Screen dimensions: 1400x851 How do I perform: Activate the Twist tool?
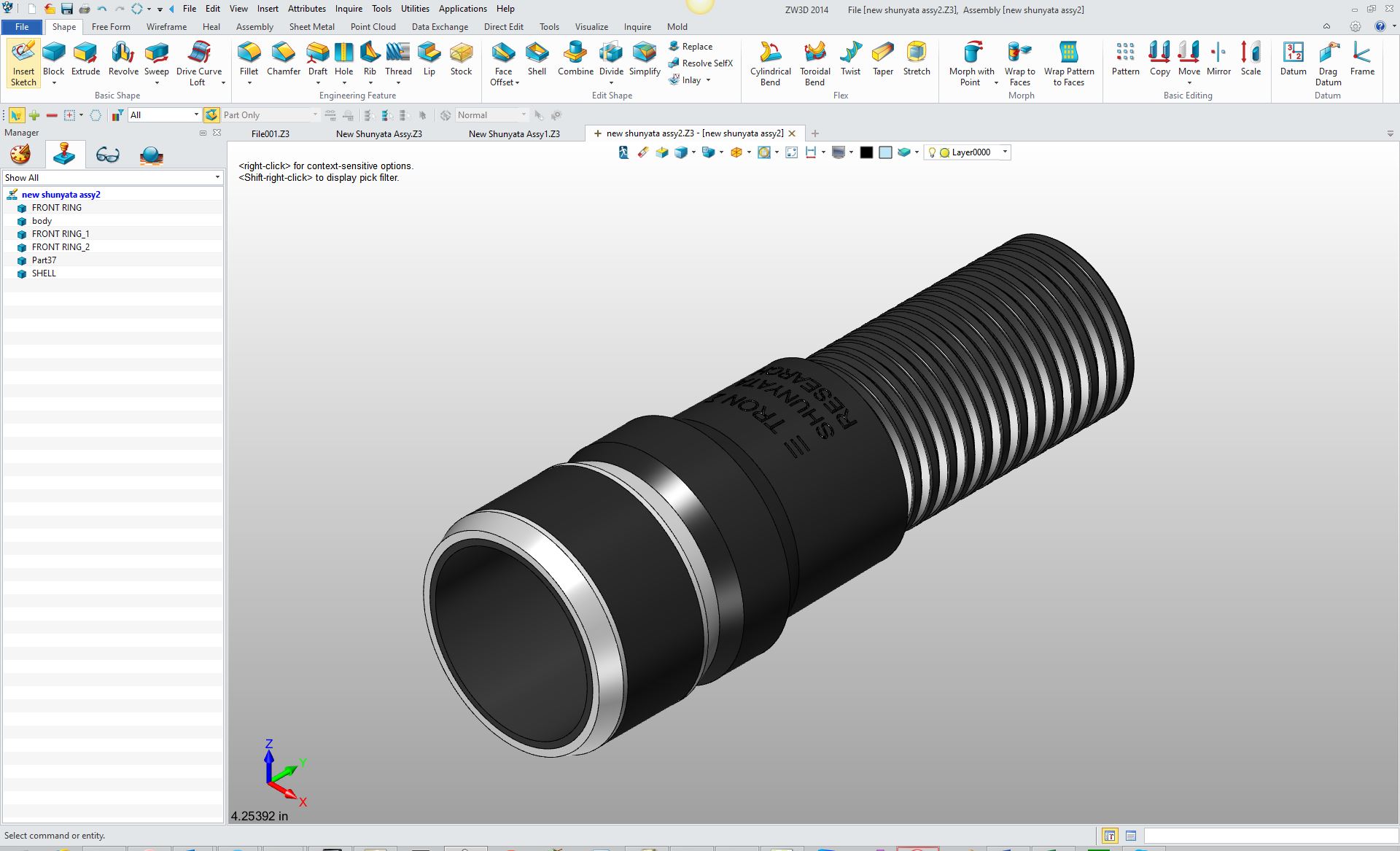[850, 59]
